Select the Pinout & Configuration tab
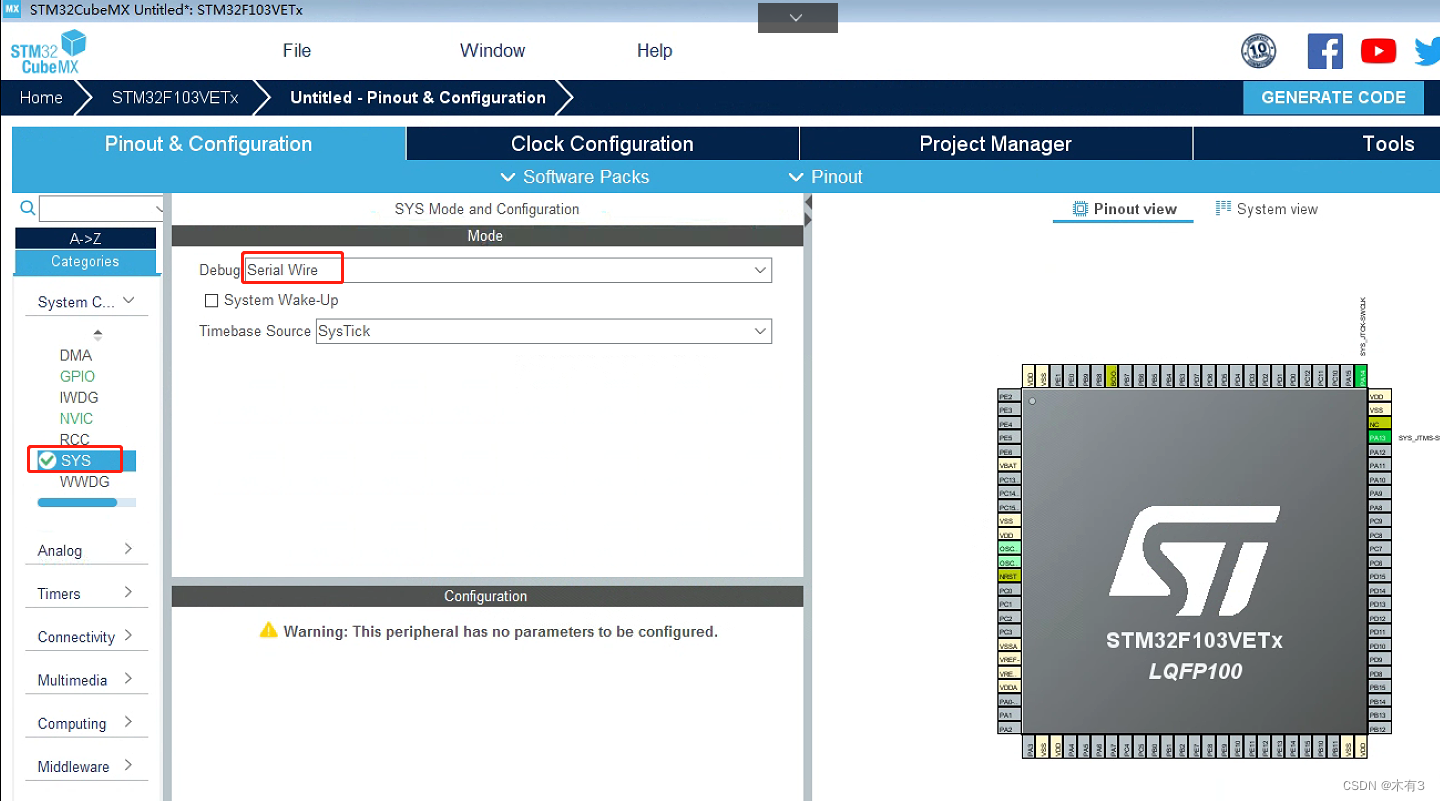The height and width of the screenshot is (801, 1440). pyautogui.click(x=208, y=144)
